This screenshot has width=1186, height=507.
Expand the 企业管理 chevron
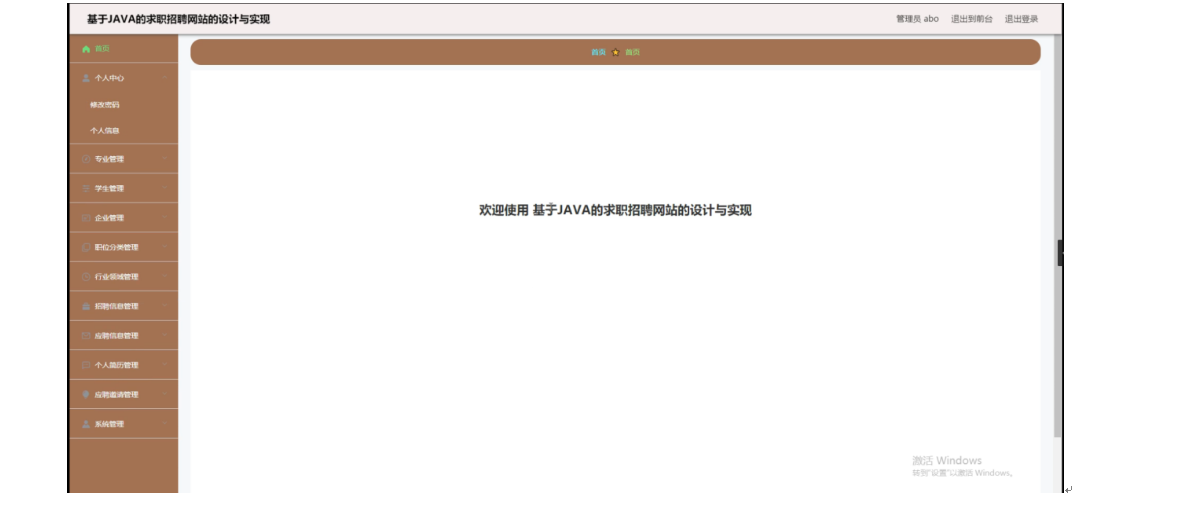[165, 217]
